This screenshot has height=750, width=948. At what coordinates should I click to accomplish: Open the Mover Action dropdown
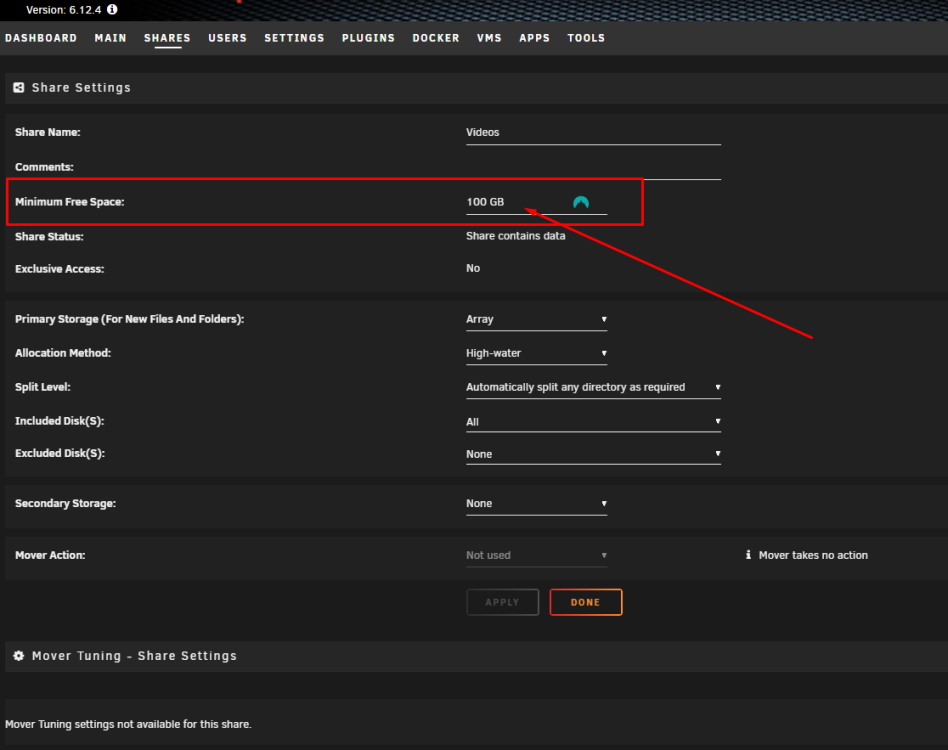coord(536,555)
